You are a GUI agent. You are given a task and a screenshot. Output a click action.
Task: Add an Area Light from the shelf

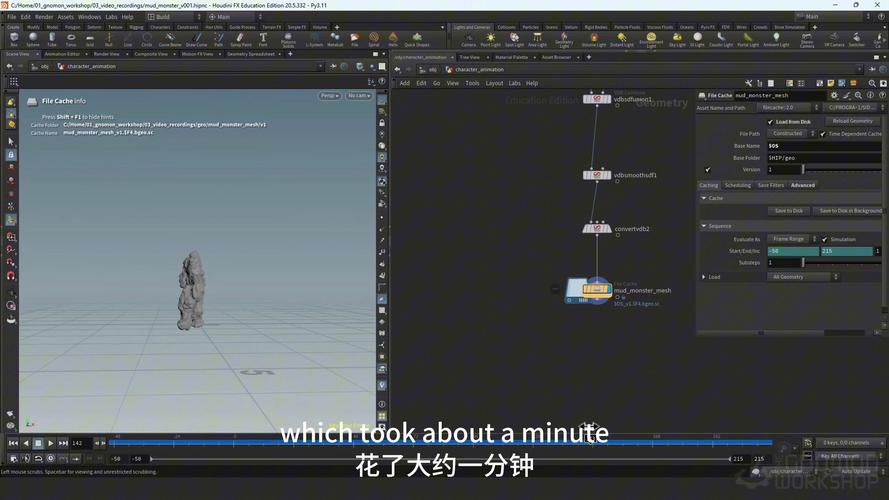click(x=537, y=39)
